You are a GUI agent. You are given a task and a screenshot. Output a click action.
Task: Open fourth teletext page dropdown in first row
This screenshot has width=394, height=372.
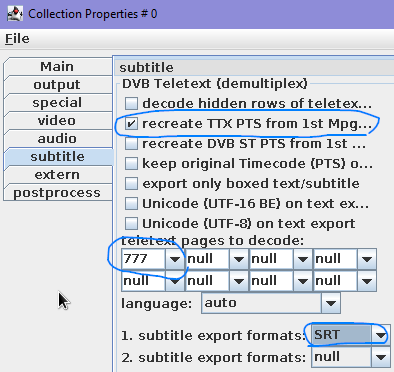pyautogui.click(x=367, y=259)
